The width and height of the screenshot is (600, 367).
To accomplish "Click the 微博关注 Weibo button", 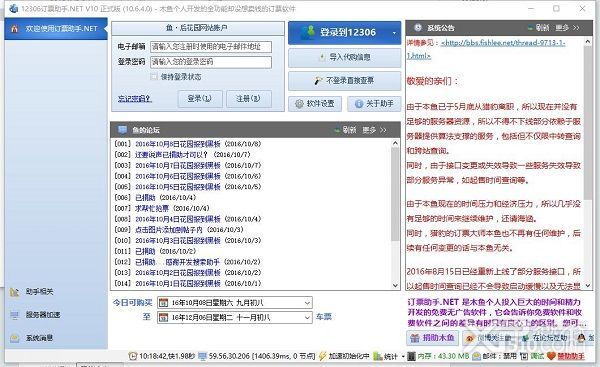I will (489, 338).
